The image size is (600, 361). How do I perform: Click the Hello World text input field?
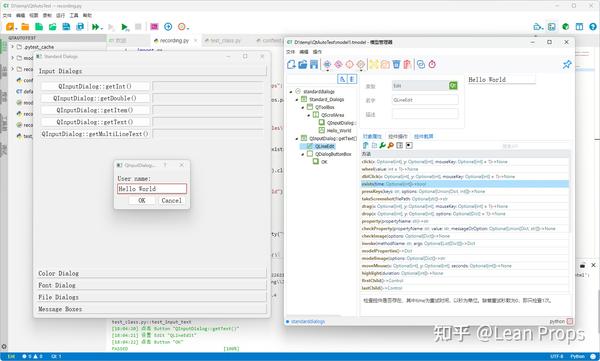tap(152, 189)
